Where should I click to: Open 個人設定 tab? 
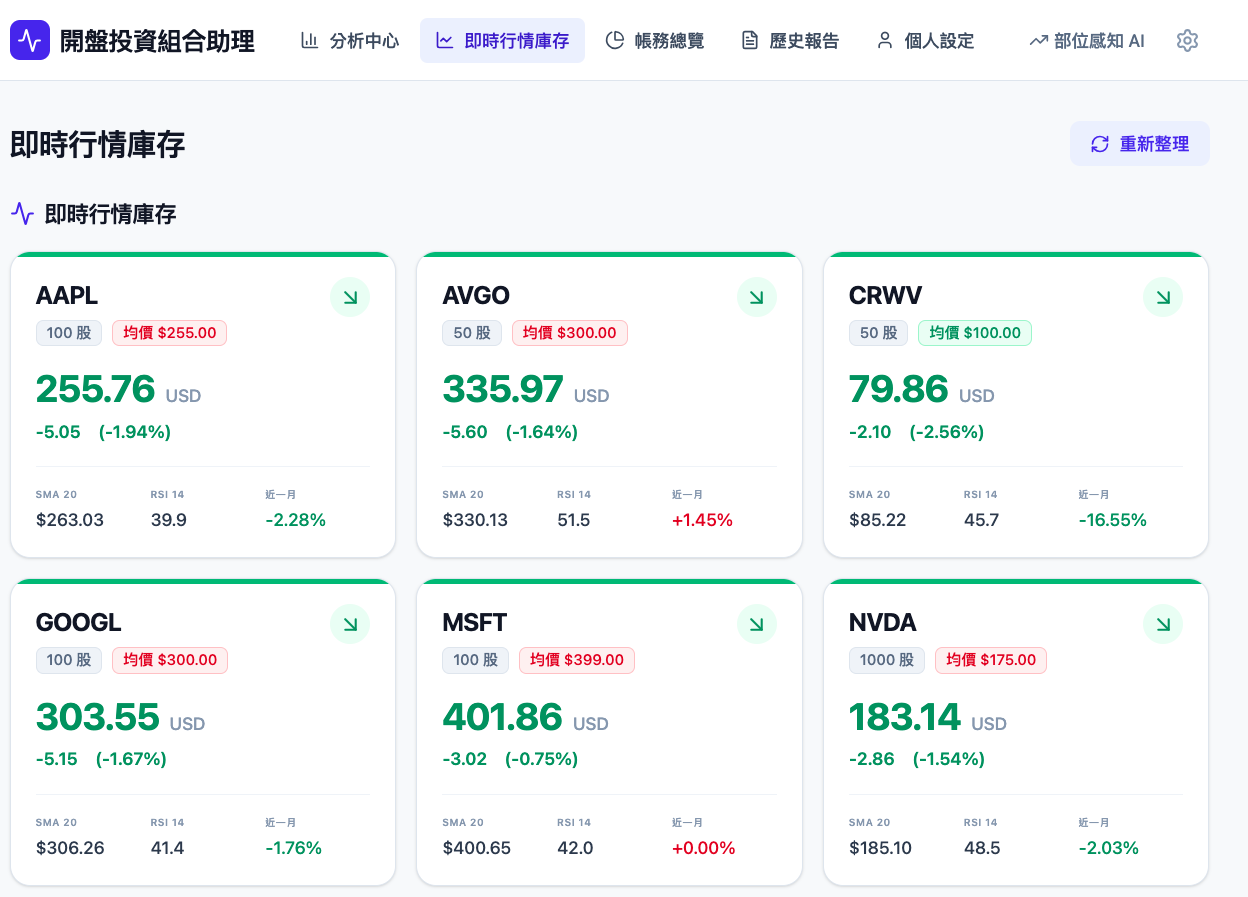[x=925, y=41]
